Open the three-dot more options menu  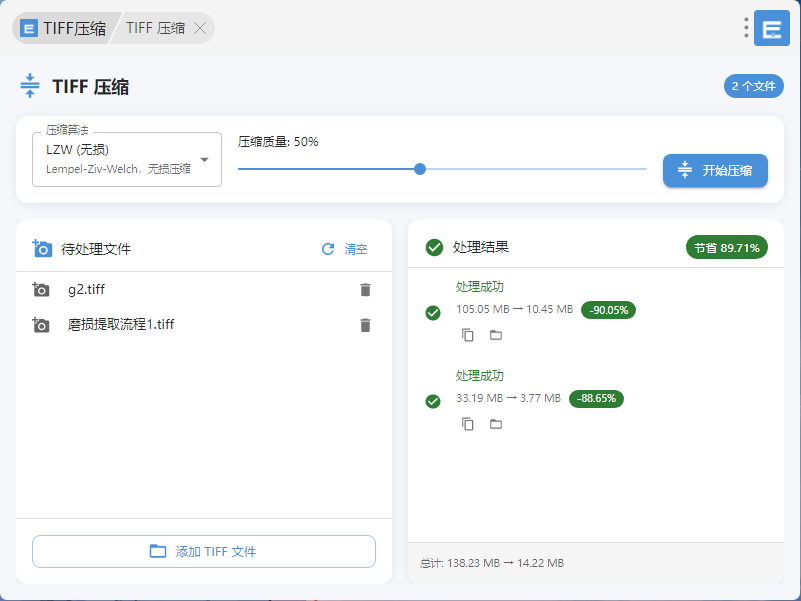point(746,28)
